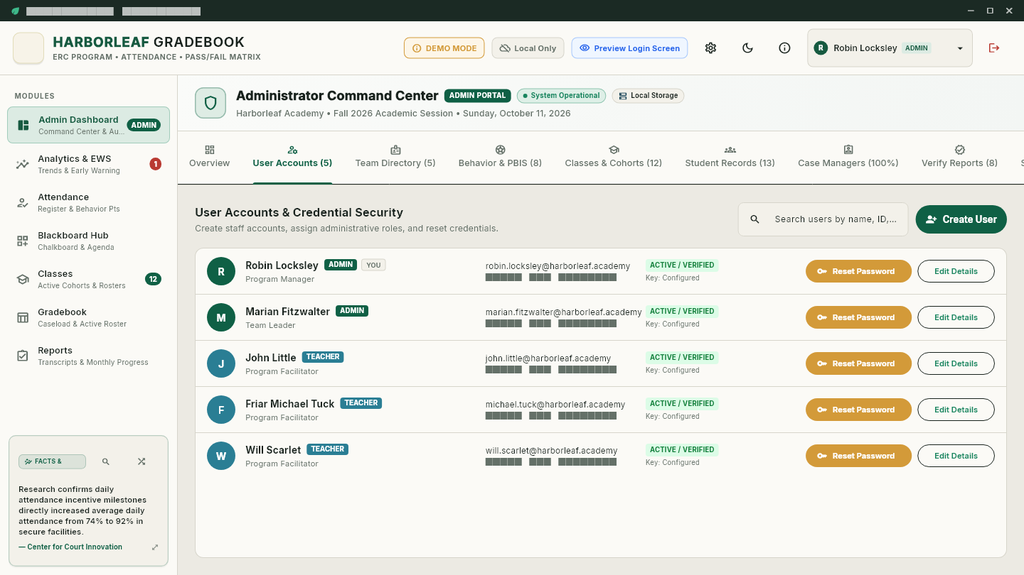Open the settings gear icon
Viewport: 1024px width, 575px height.
click(711, 48)
